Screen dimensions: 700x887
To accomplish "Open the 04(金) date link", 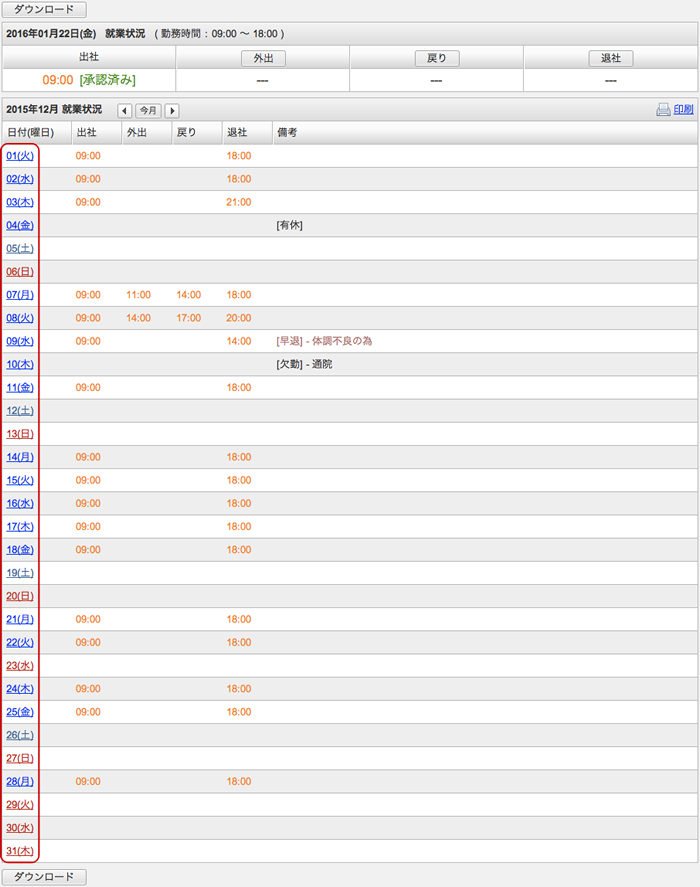I will [20, 225].
